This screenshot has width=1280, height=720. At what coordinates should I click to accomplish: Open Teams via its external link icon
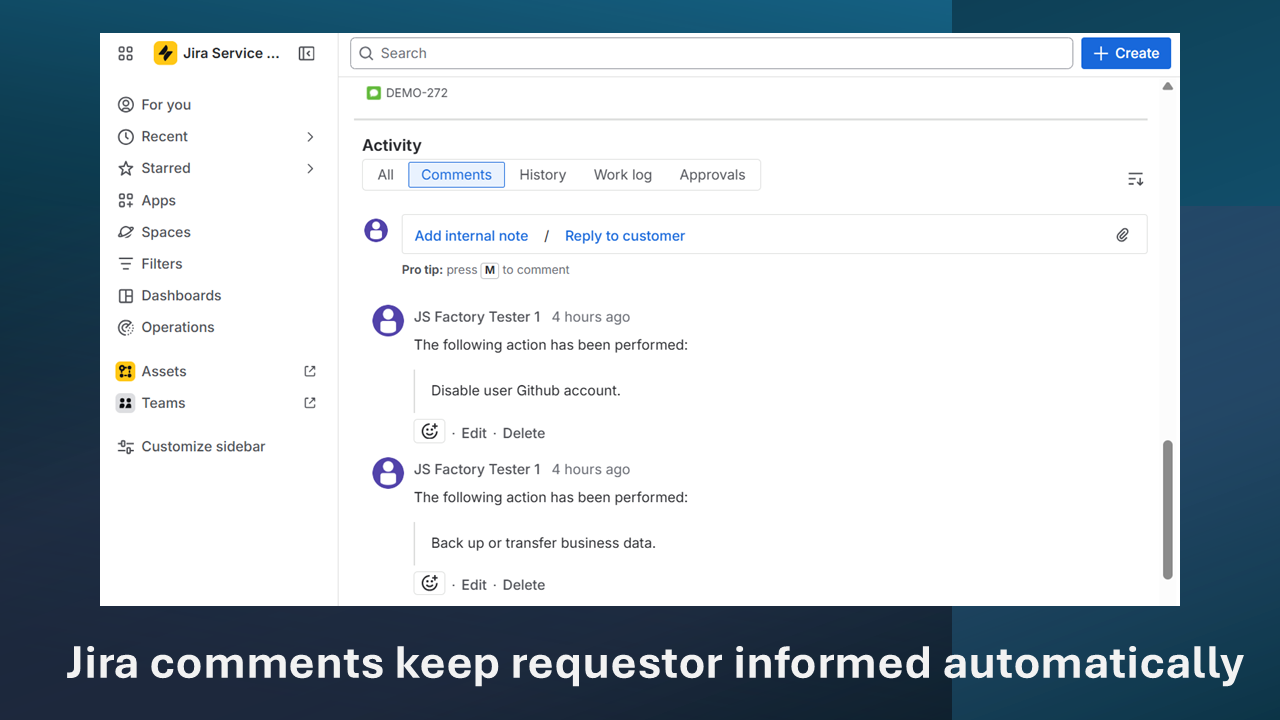click(x=310, y=402)
